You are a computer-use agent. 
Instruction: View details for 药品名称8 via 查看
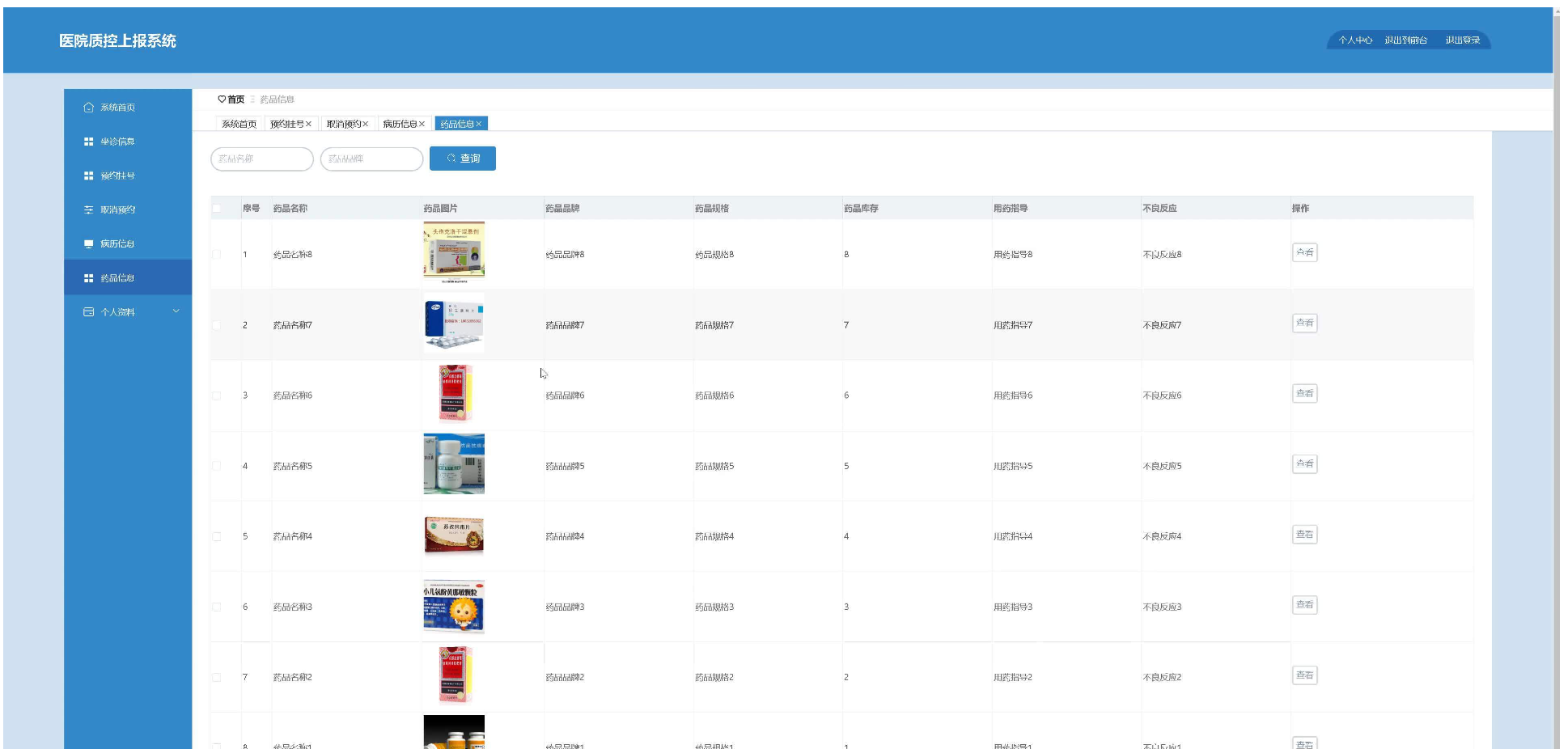point(1304,252)
